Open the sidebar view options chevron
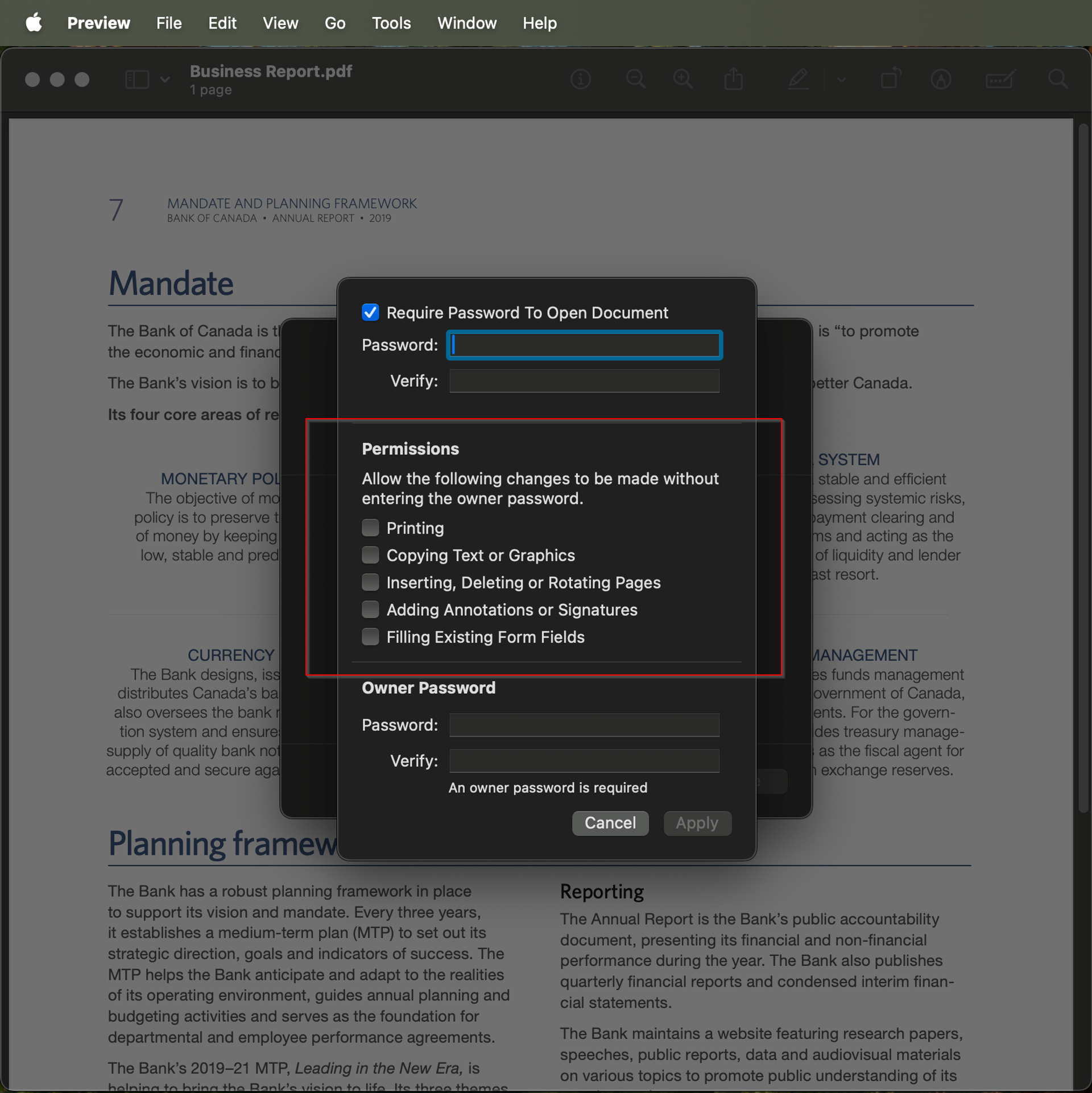Screen dimensions: 1092x1093 pos(165,79)
